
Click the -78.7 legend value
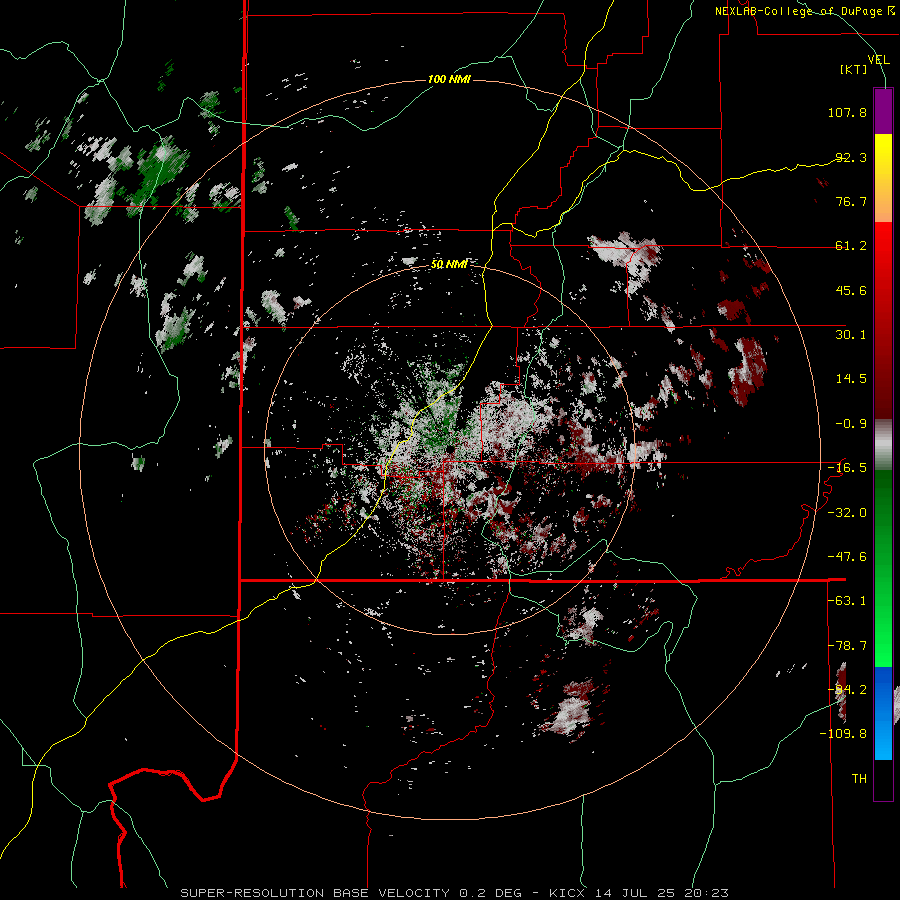[847, 646]
